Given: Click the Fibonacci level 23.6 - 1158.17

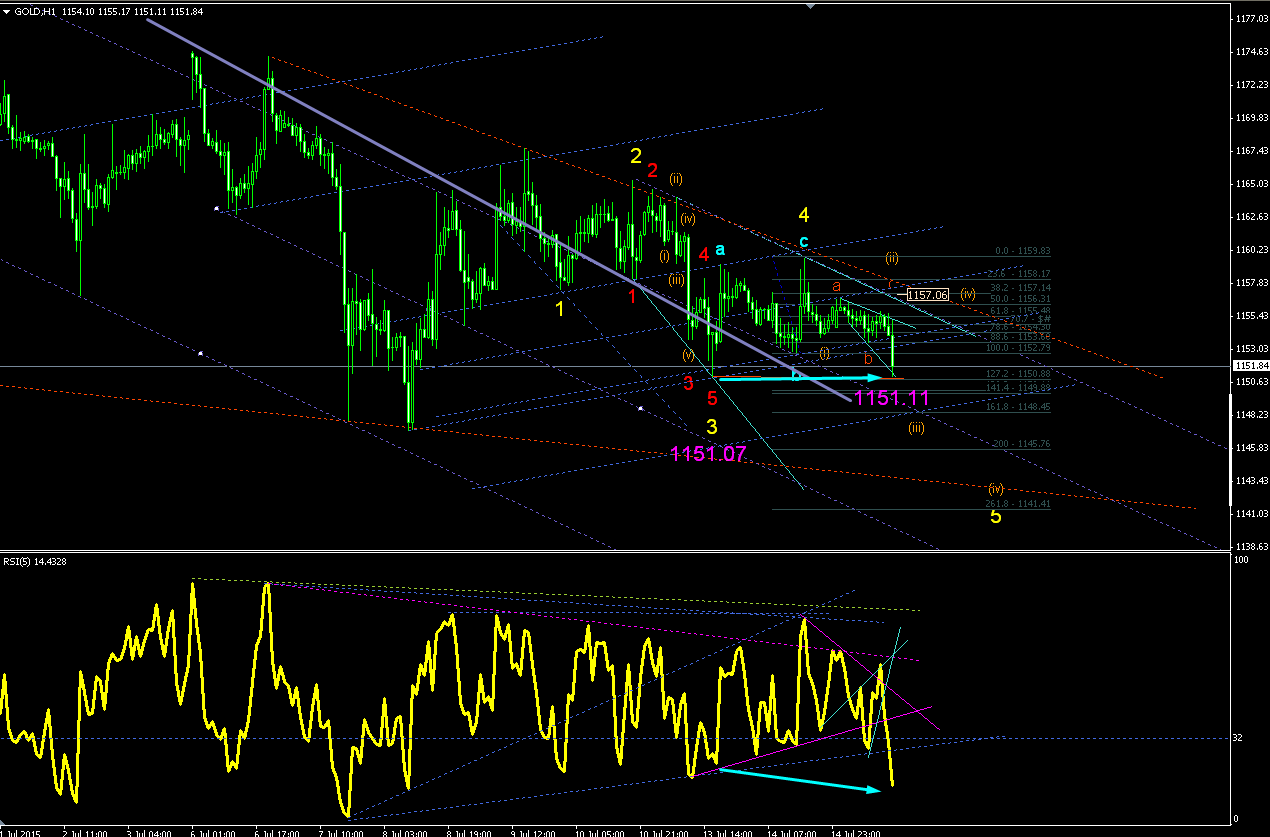Looking at the screenshot, I should [x=1019, y=273].
